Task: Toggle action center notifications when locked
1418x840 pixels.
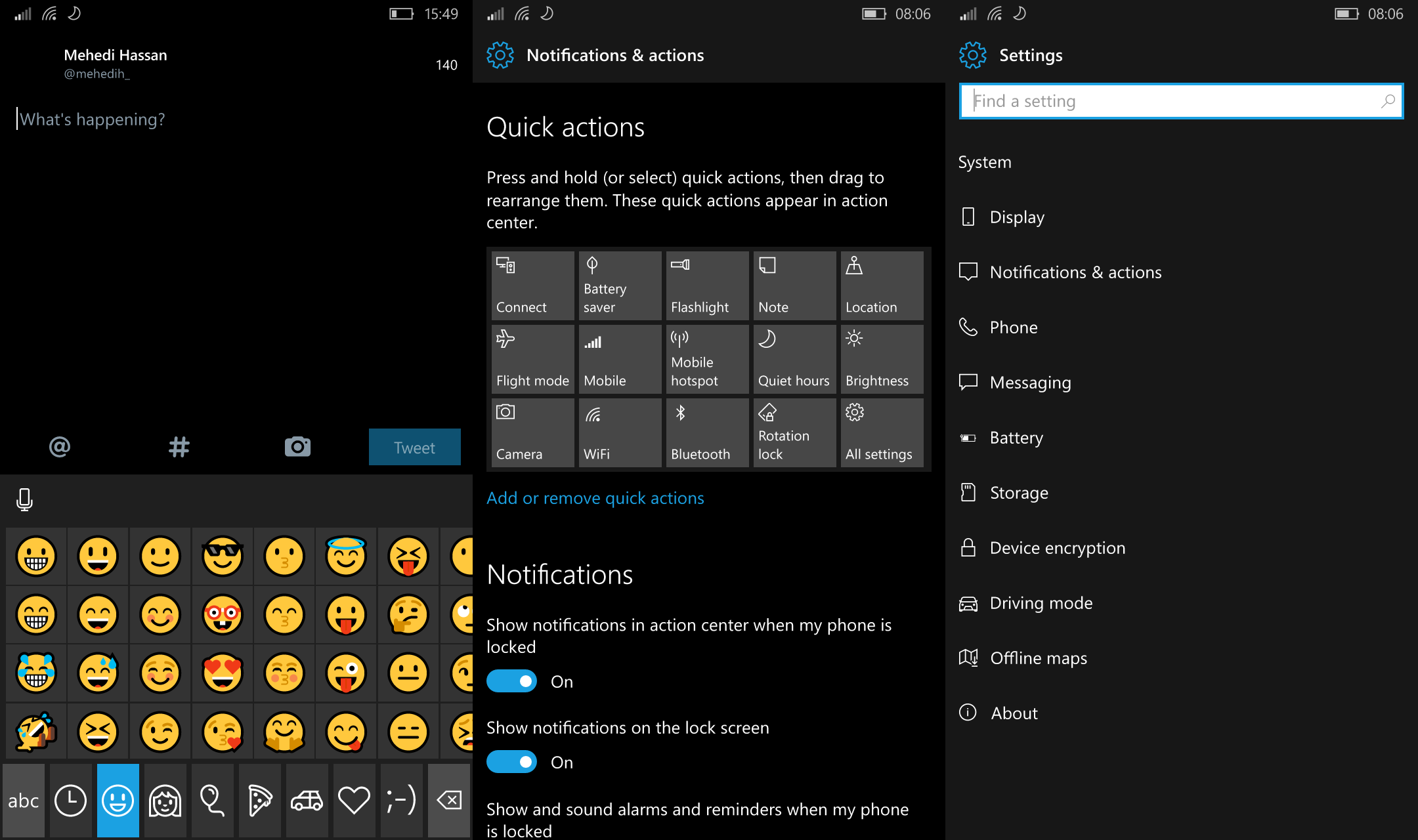Action: [511, 681]
